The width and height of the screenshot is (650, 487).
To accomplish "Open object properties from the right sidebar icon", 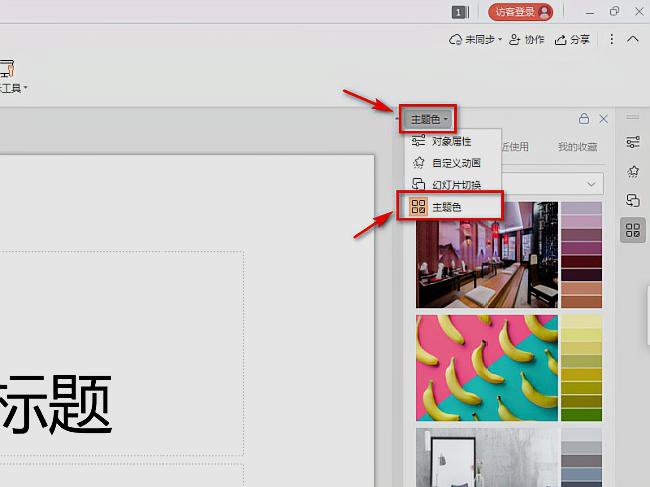I will [633, 142].
